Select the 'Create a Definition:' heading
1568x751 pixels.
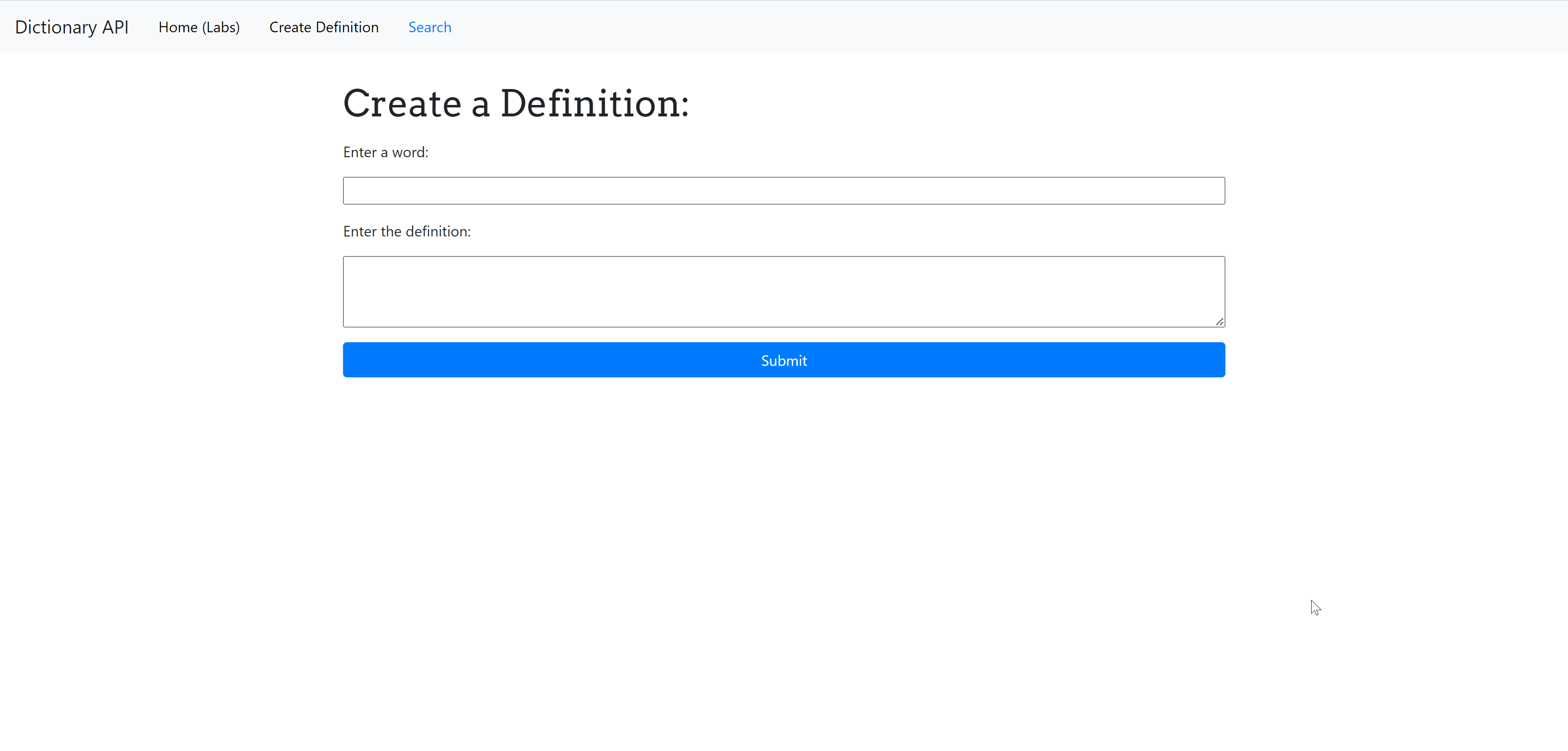(x=516, y=103)
